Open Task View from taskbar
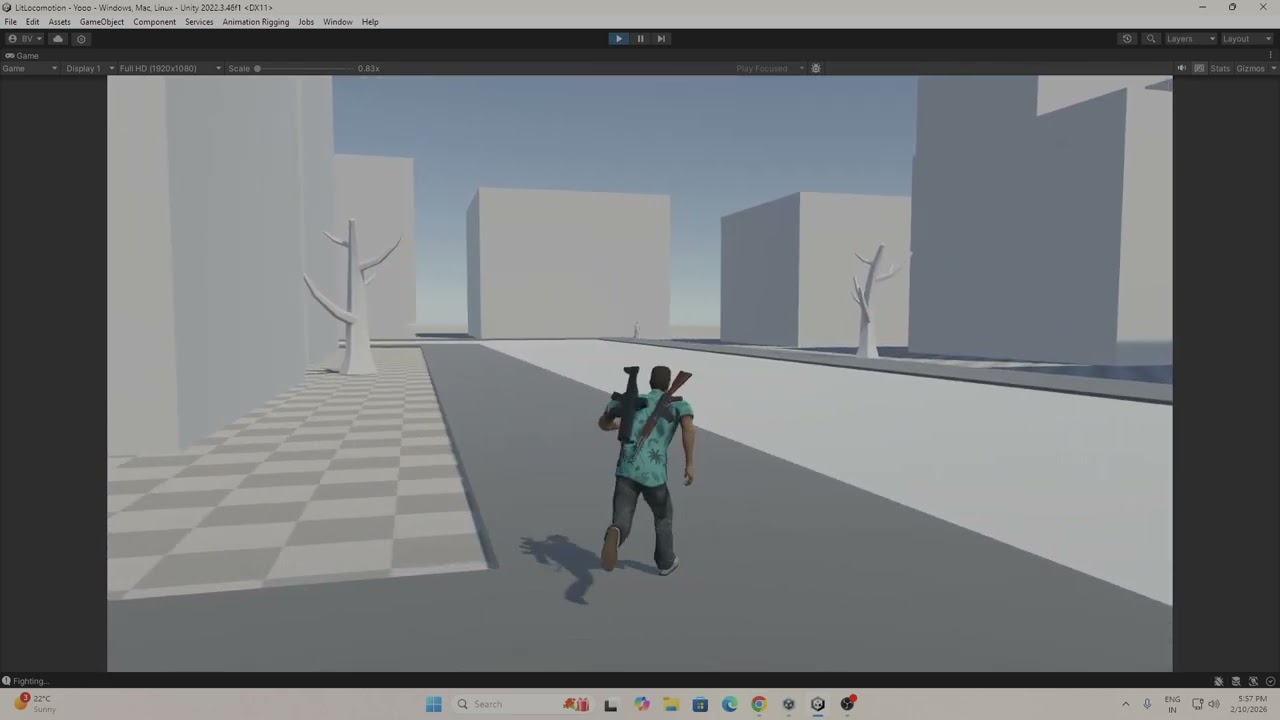The width and height of the screenshot is (1280, 720). coord(610,704)
